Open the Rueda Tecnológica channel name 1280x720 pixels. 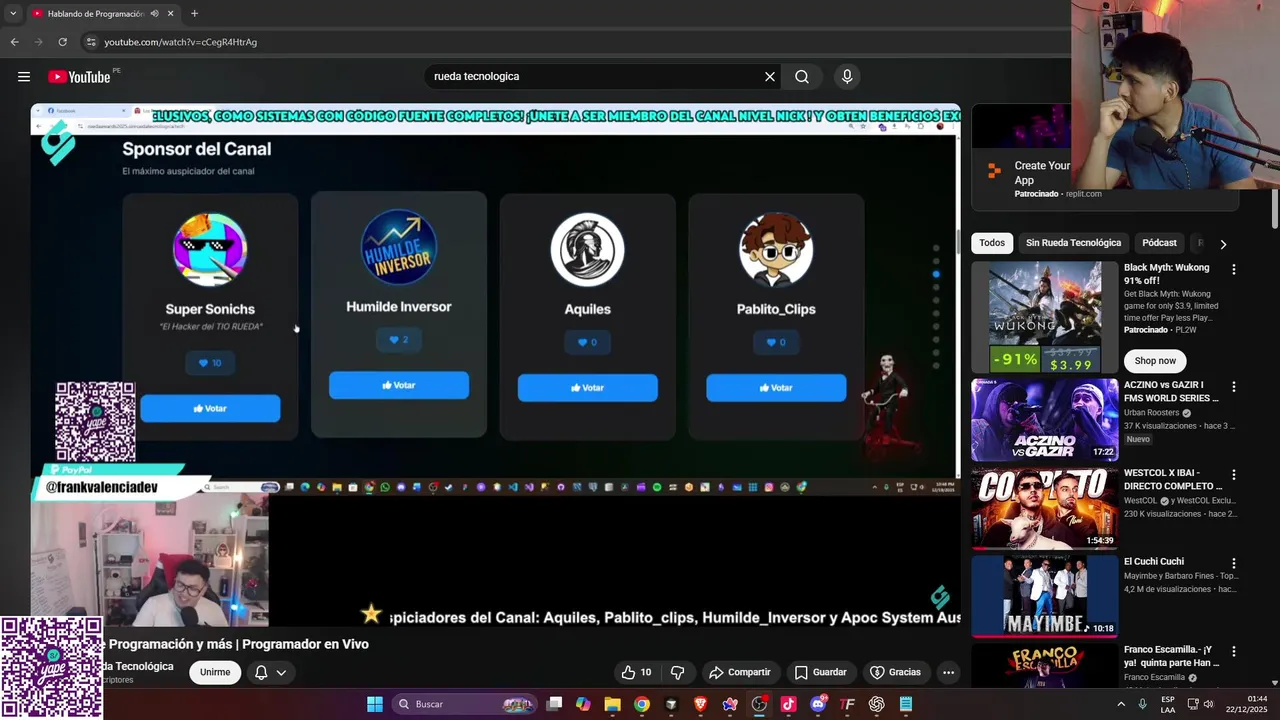click(x=138, y=666)
